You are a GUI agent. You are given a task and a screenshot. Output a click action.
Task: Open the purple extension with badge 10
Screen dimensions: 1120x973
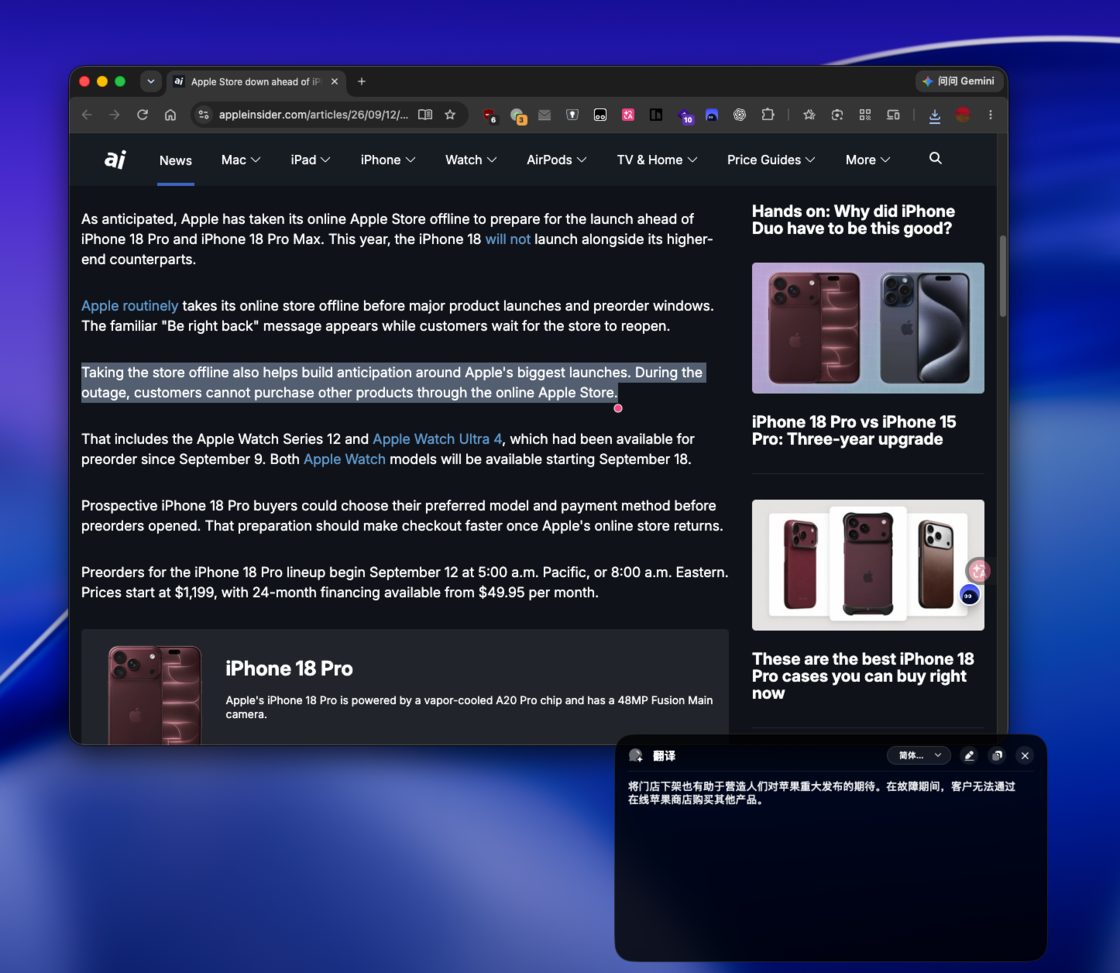tap(686, 116)
